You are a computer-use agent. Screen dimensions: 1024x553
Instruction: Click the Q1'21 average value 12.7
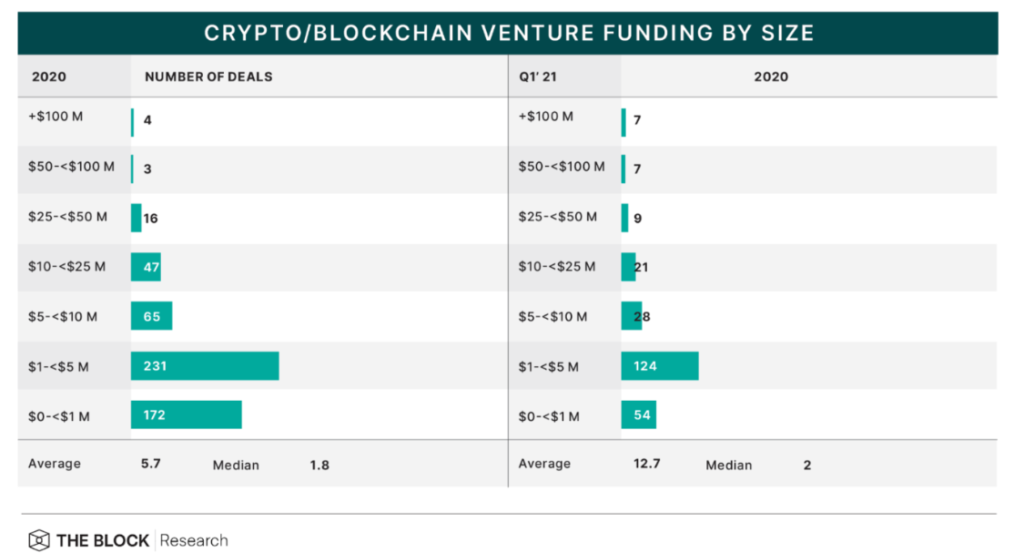coord(645,464)
